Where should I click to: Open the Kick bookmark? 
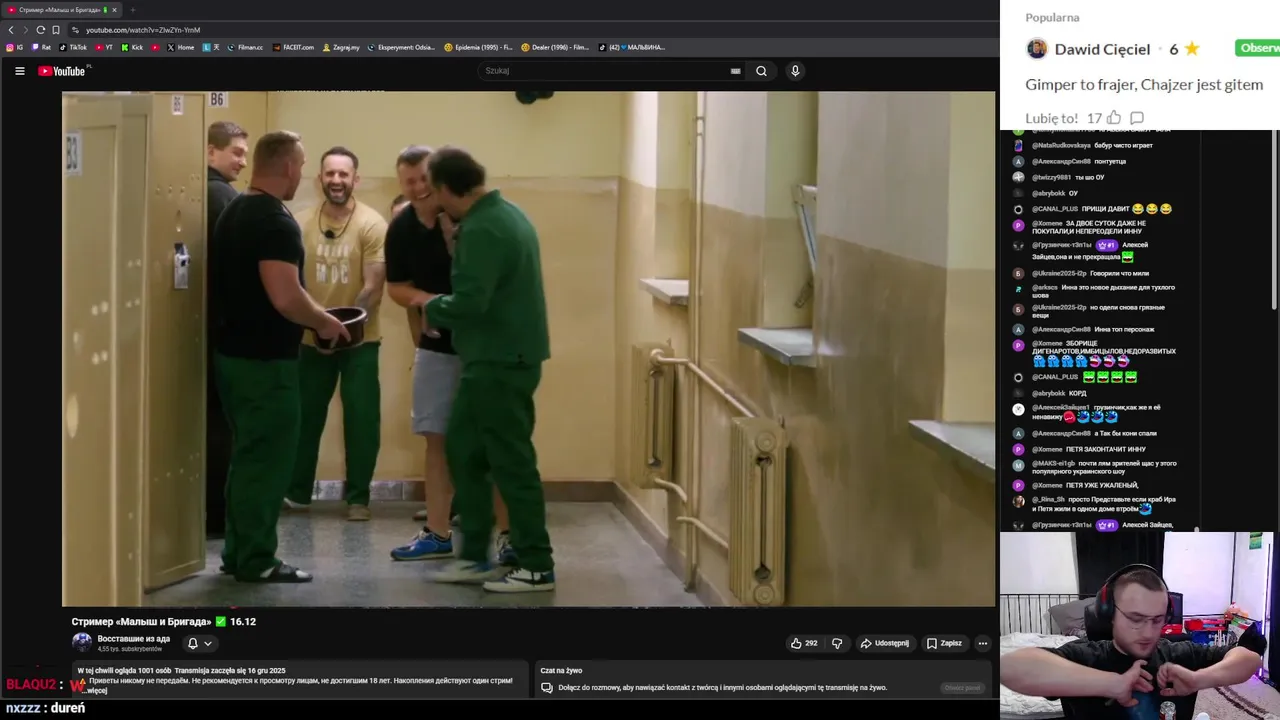pos(133,47)
